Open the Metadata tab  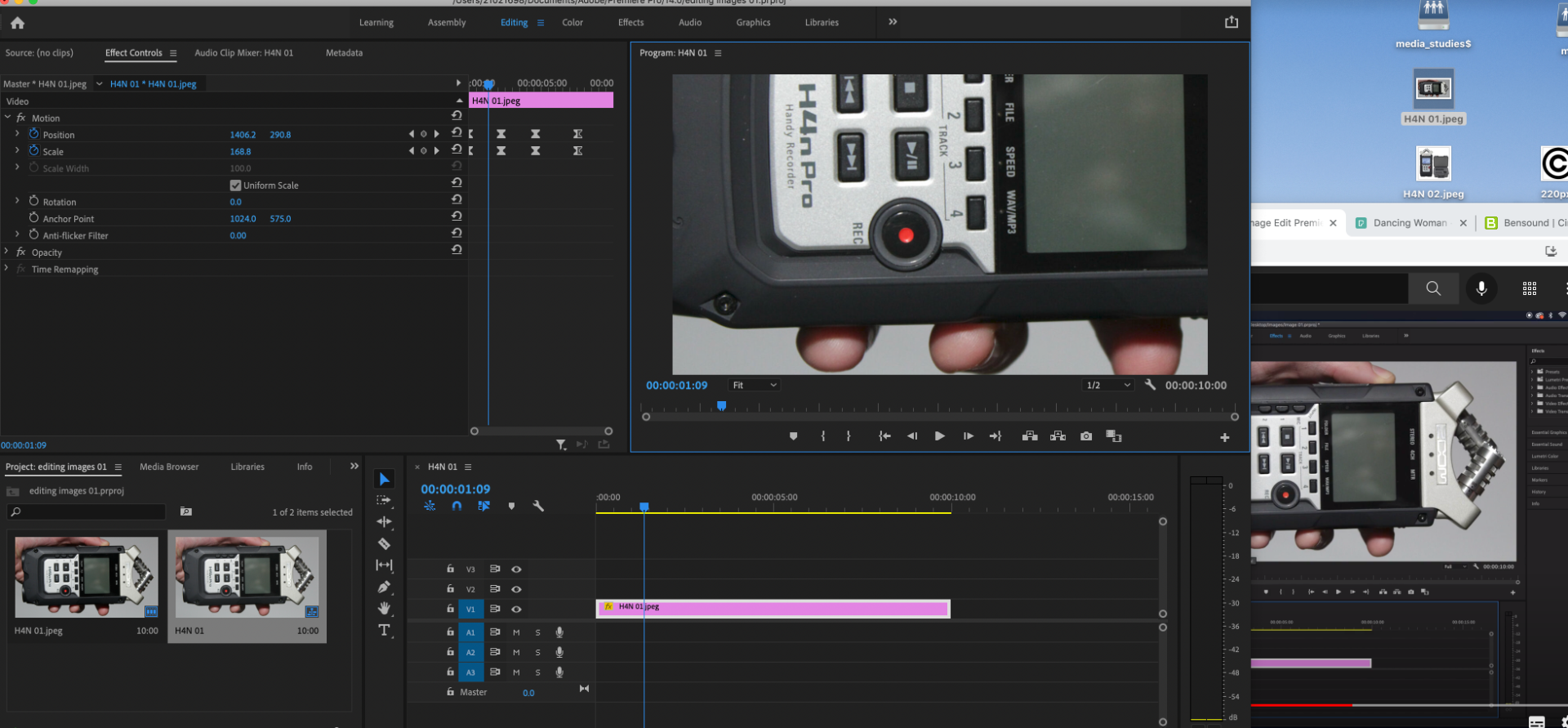coord(344,53)
